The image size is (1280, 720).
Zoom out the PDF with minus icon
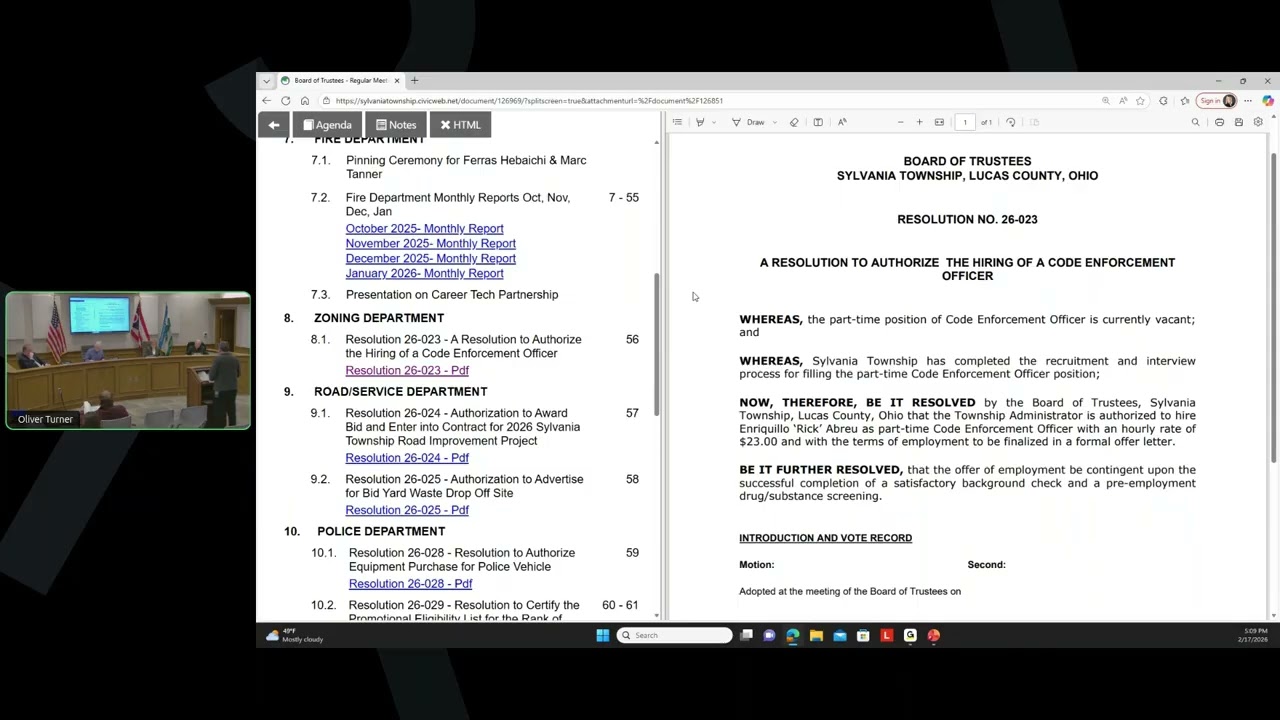[x=900, y=122]
